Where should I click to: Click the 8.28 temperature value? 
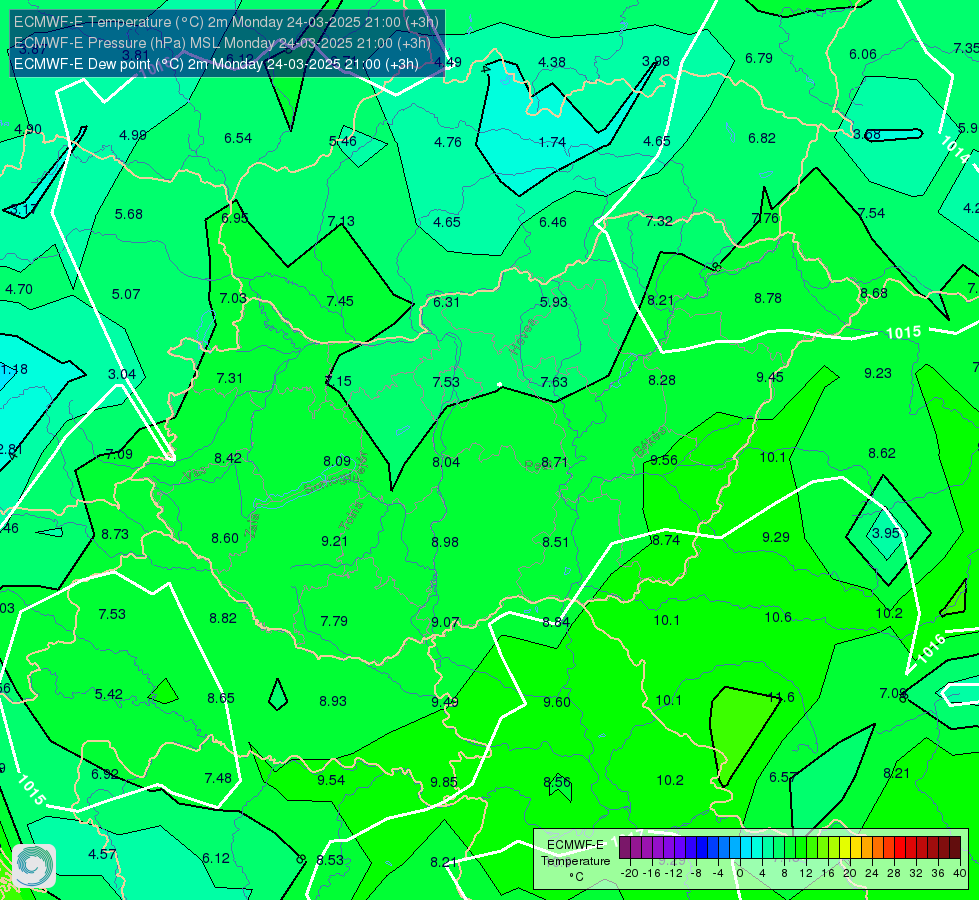tap(662, 380)
